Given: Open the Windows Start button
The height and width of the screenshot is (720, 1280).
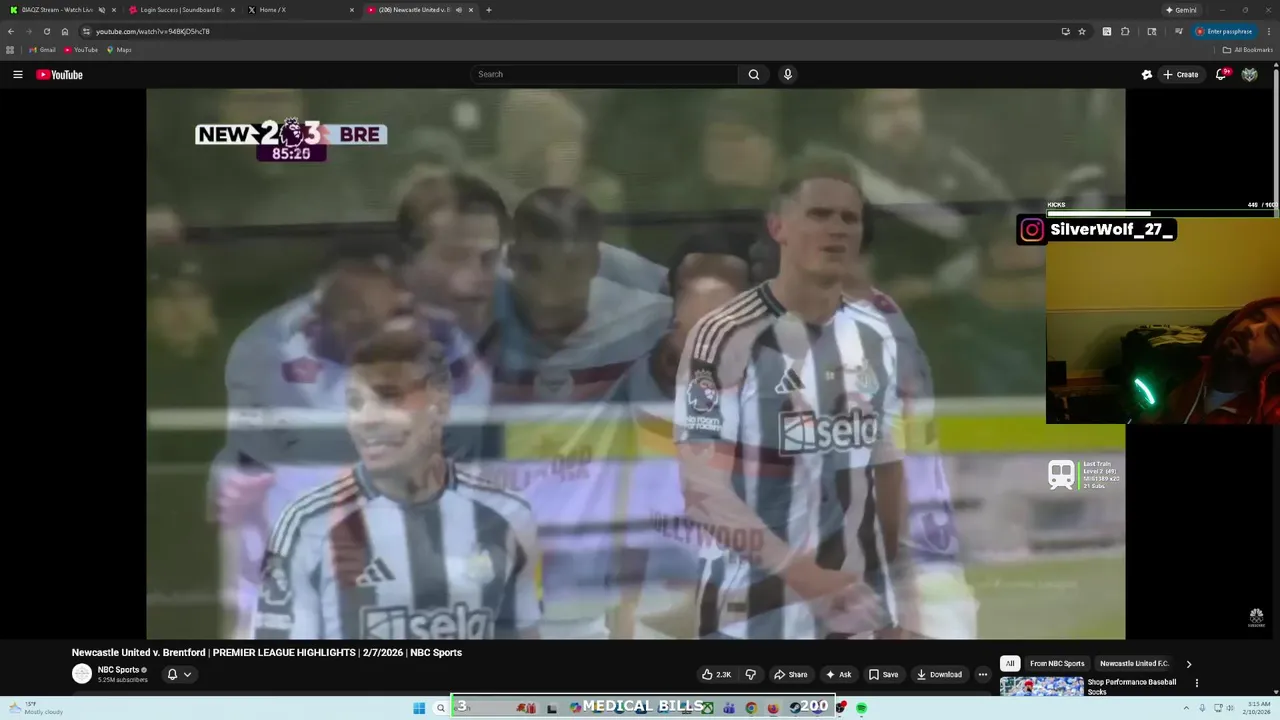Looking at the screenshot, I should [x=419, y=708].
